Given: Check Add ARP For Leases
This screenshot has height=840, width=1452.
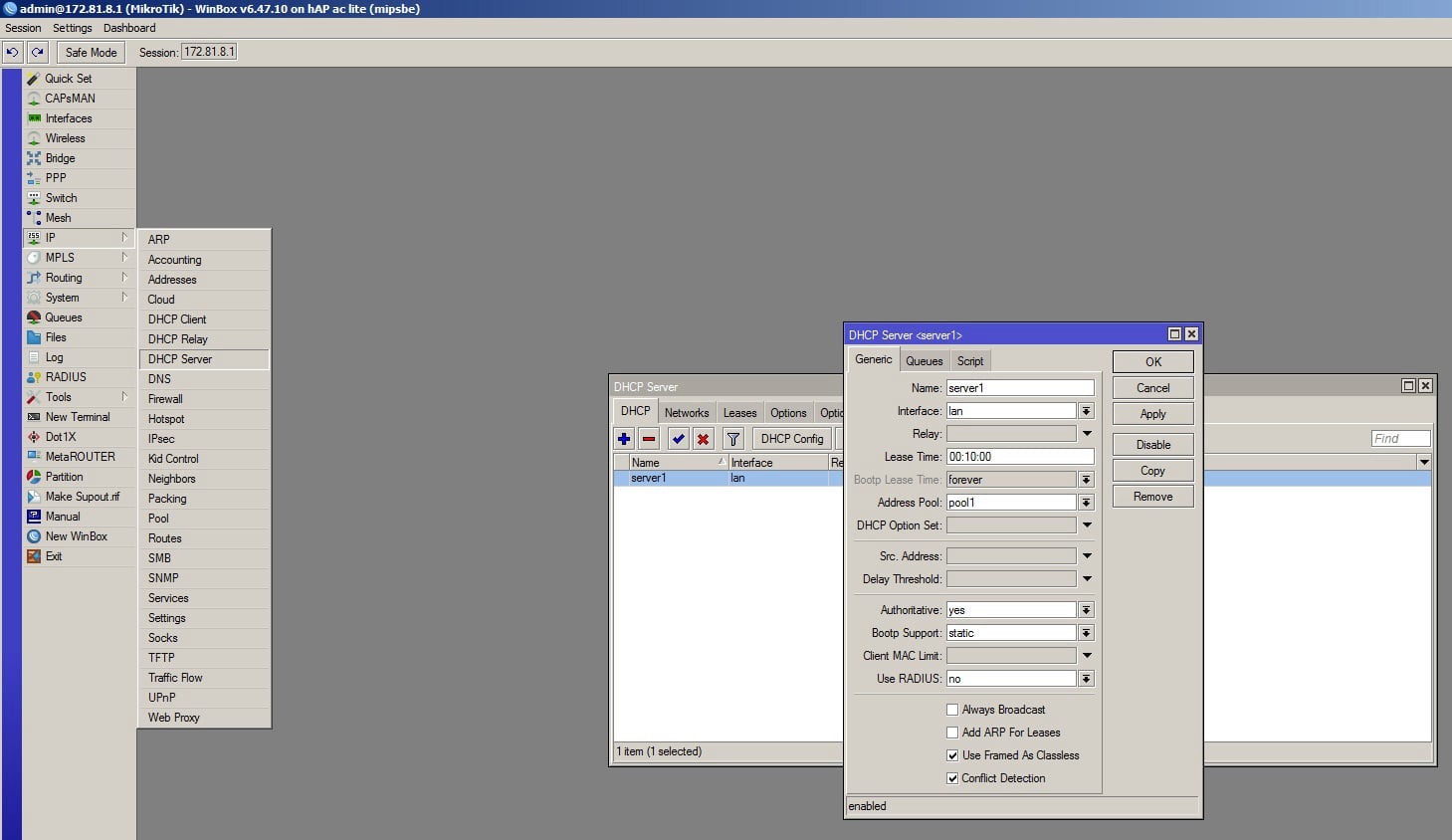Looking at the screenshot, I should (952, 733).
